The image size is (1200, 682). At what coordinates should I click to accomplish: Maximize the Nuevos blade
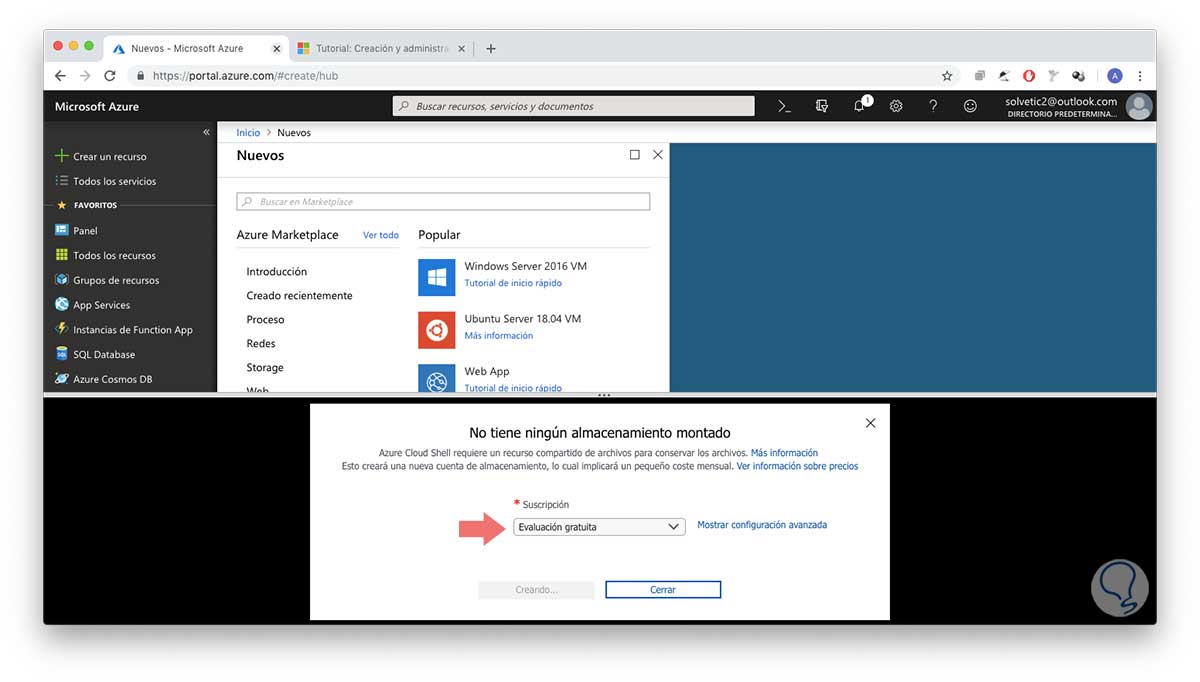pos(635,155)
